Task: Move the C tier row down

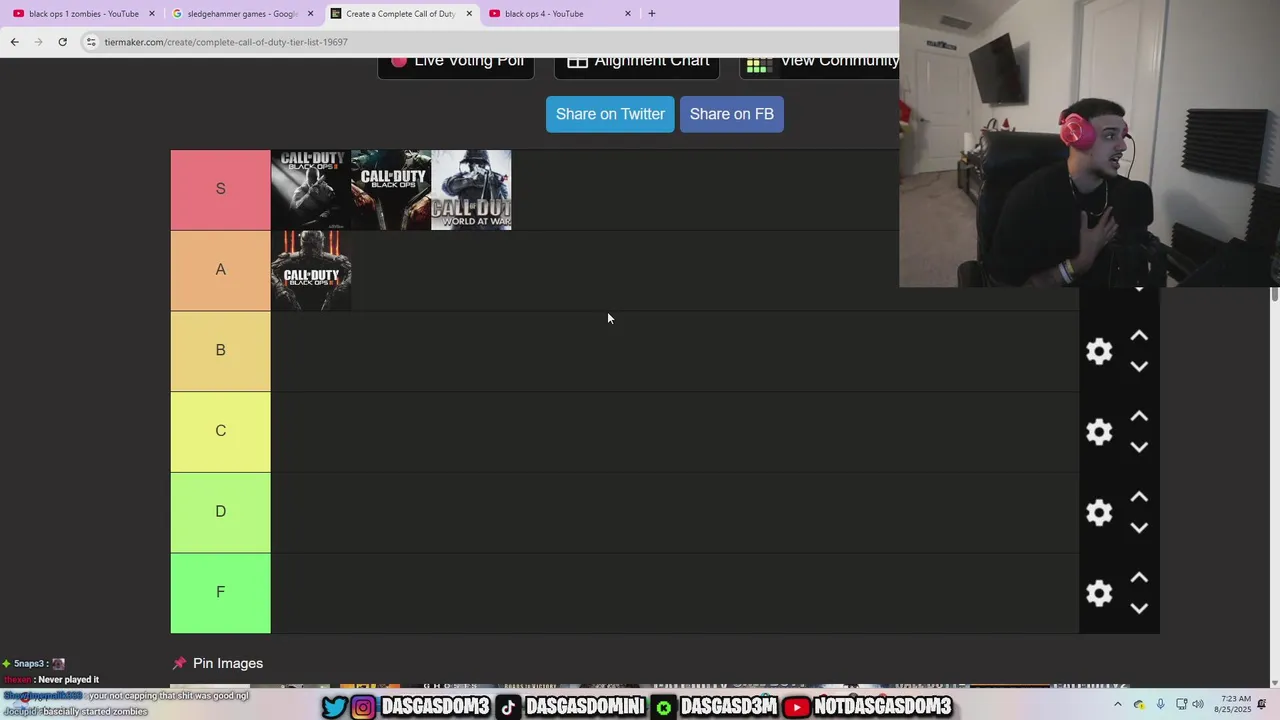Action: (x=1139, y=447)
